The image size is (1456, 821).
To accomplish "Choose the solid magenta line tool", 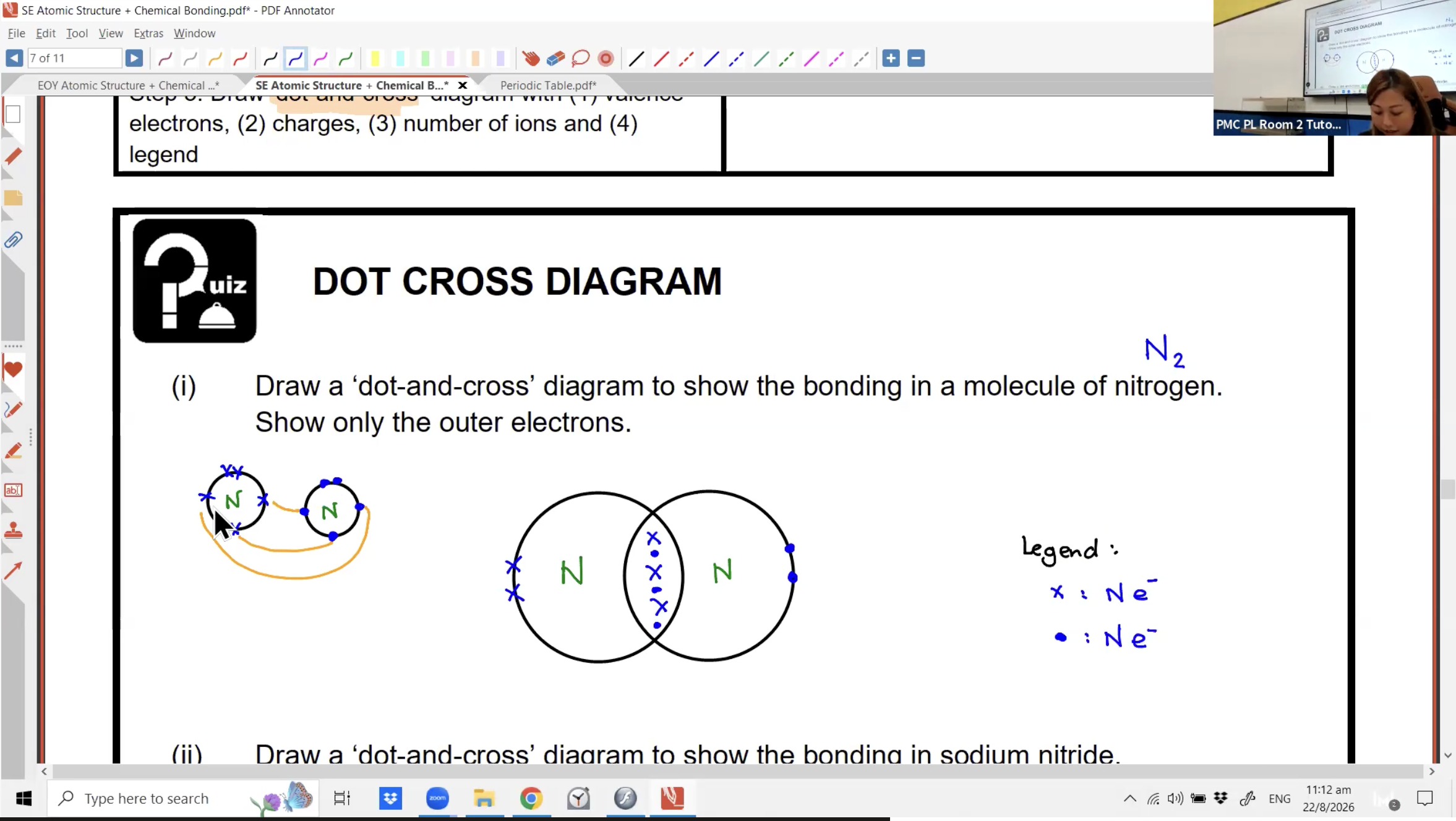I will point(812,59).
